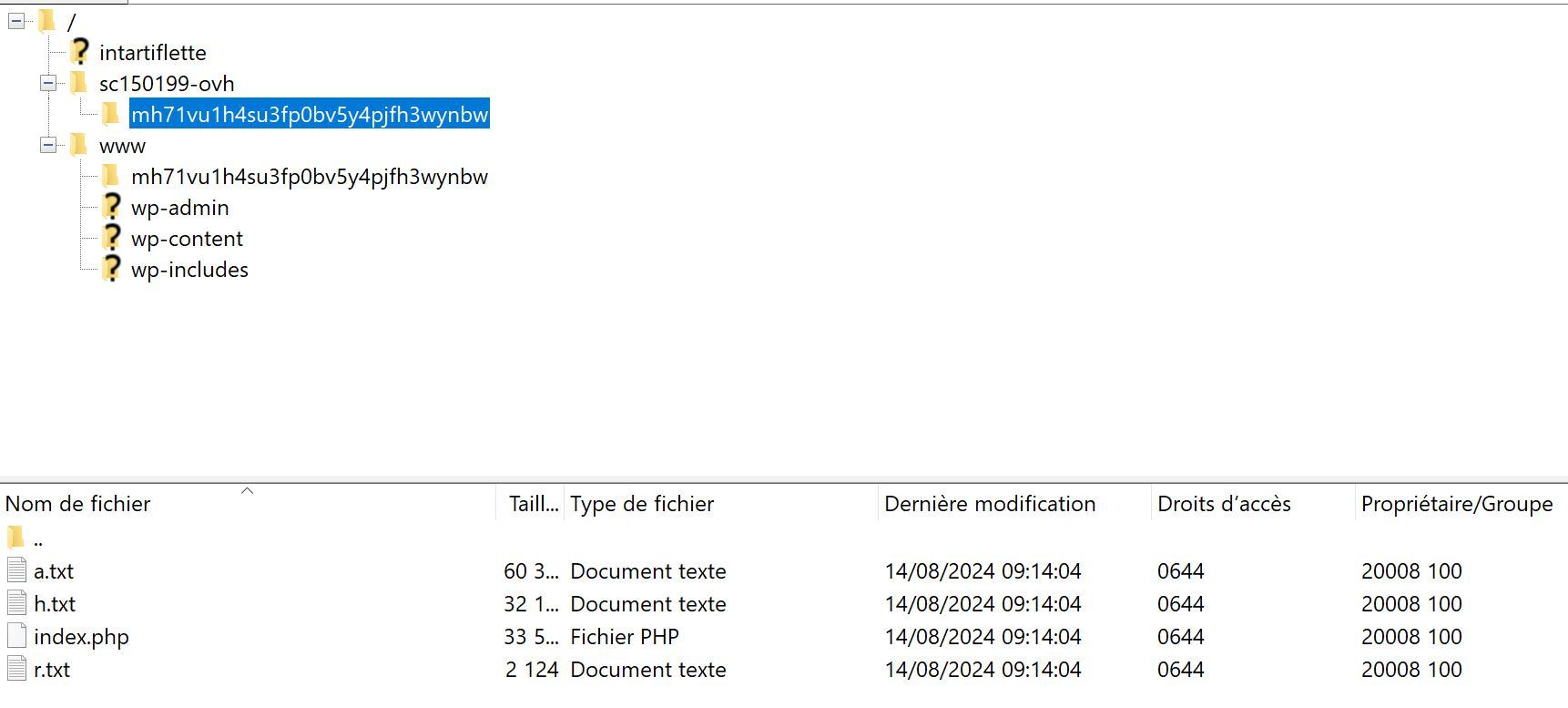Collapse the sc150199-ovh folder node
The height and width of the screenshot is (708, 1568).
[48, 84]
